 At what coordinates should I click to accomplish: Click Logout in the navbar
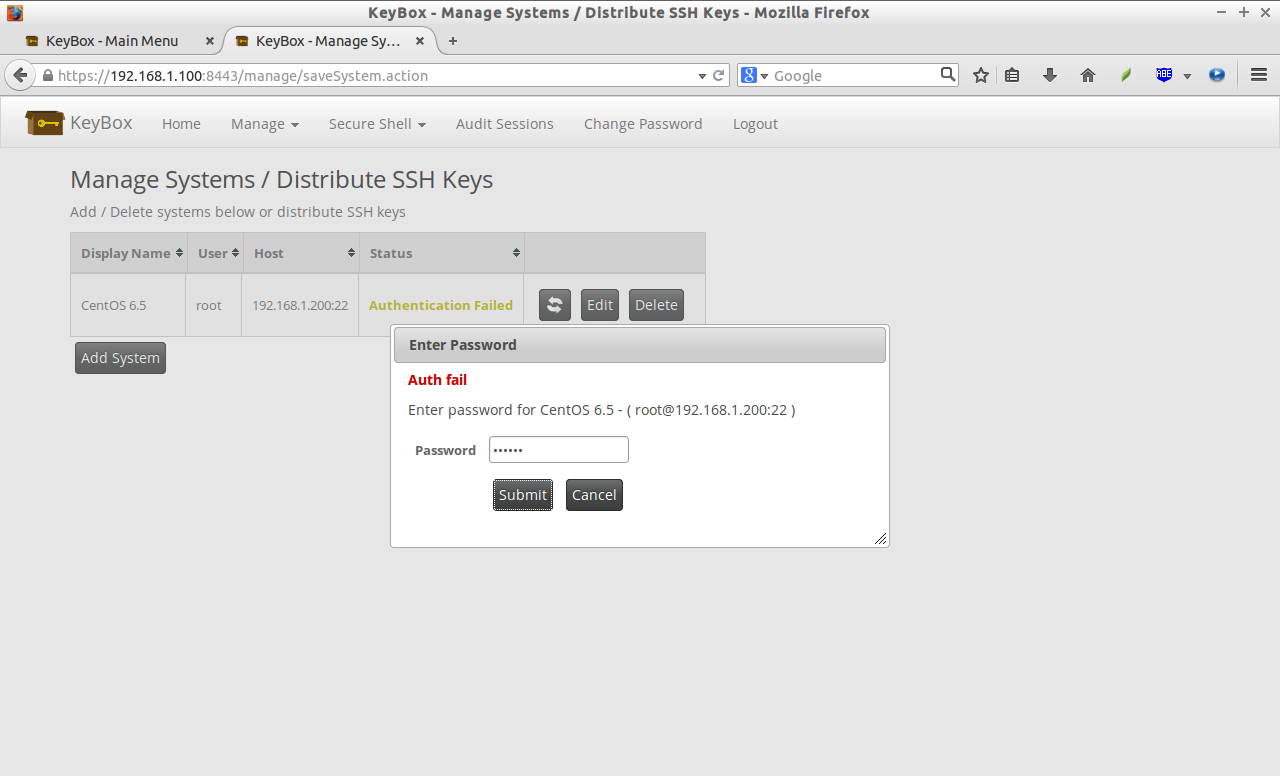tap(755, 124)
